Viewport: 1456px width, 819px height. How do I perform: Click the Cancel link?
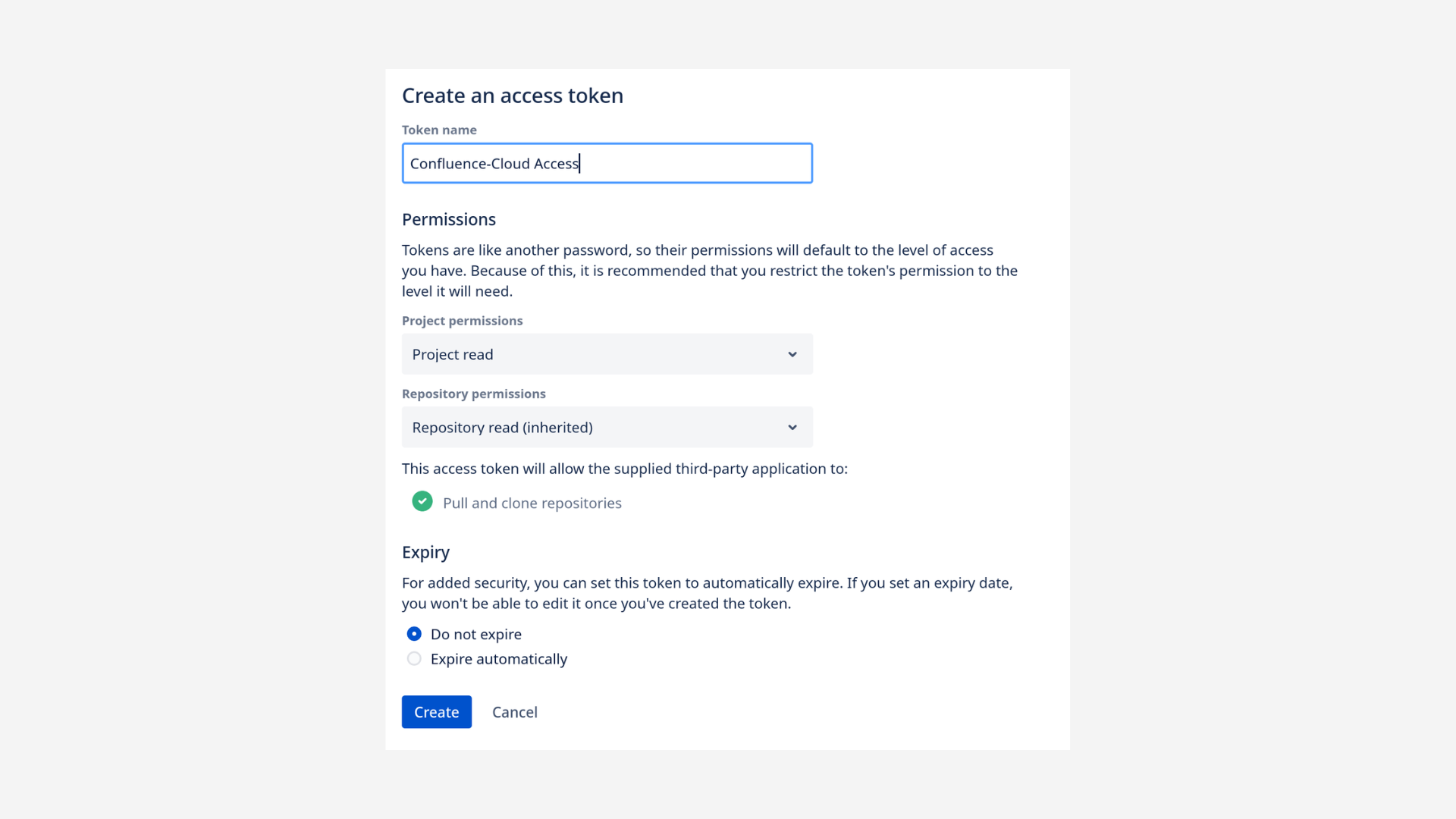[x=514, y=711]
